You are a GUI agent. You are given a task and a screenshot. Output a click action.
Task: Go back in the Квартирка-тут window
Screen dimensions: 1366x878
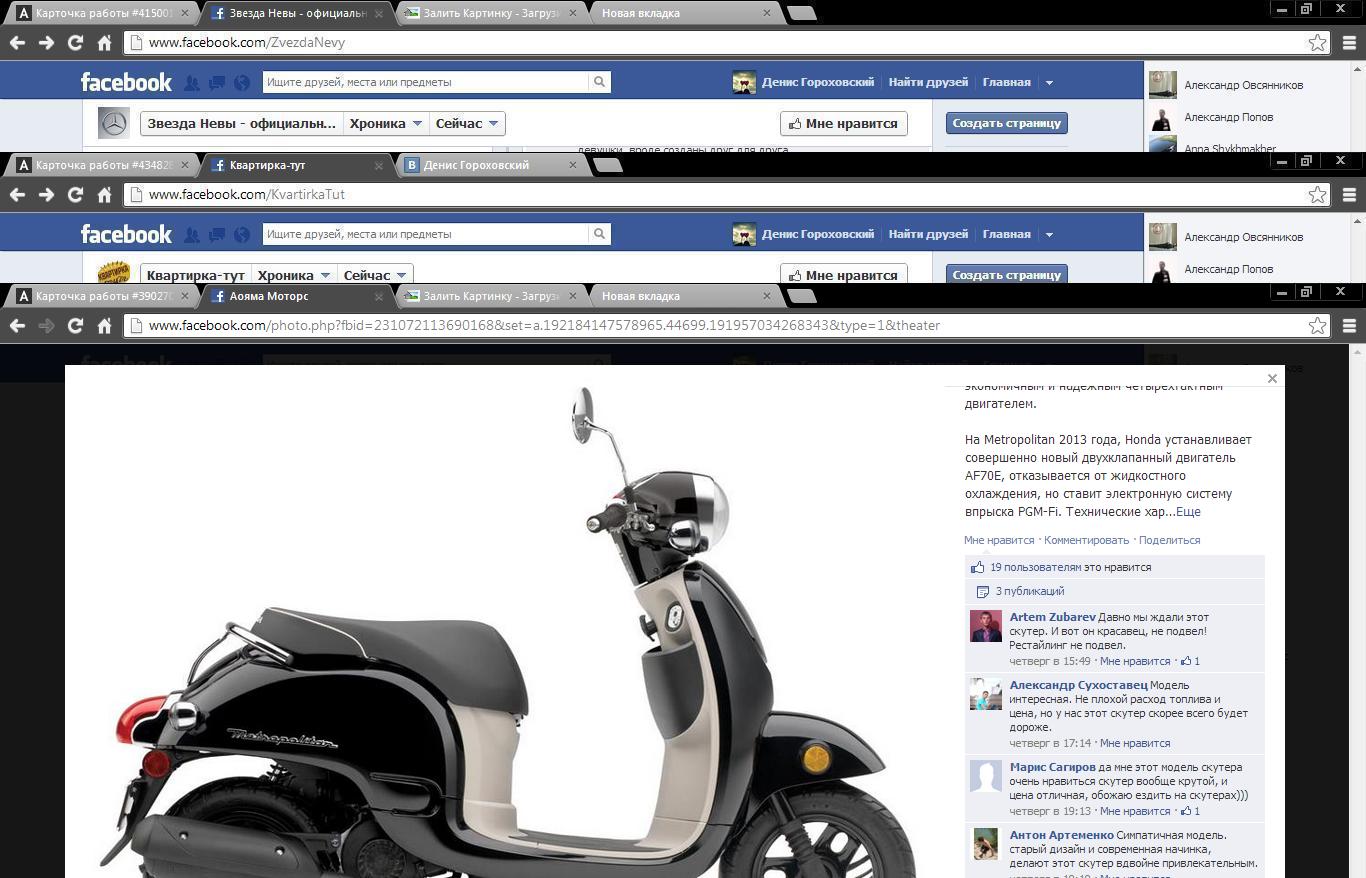[17, 195]
